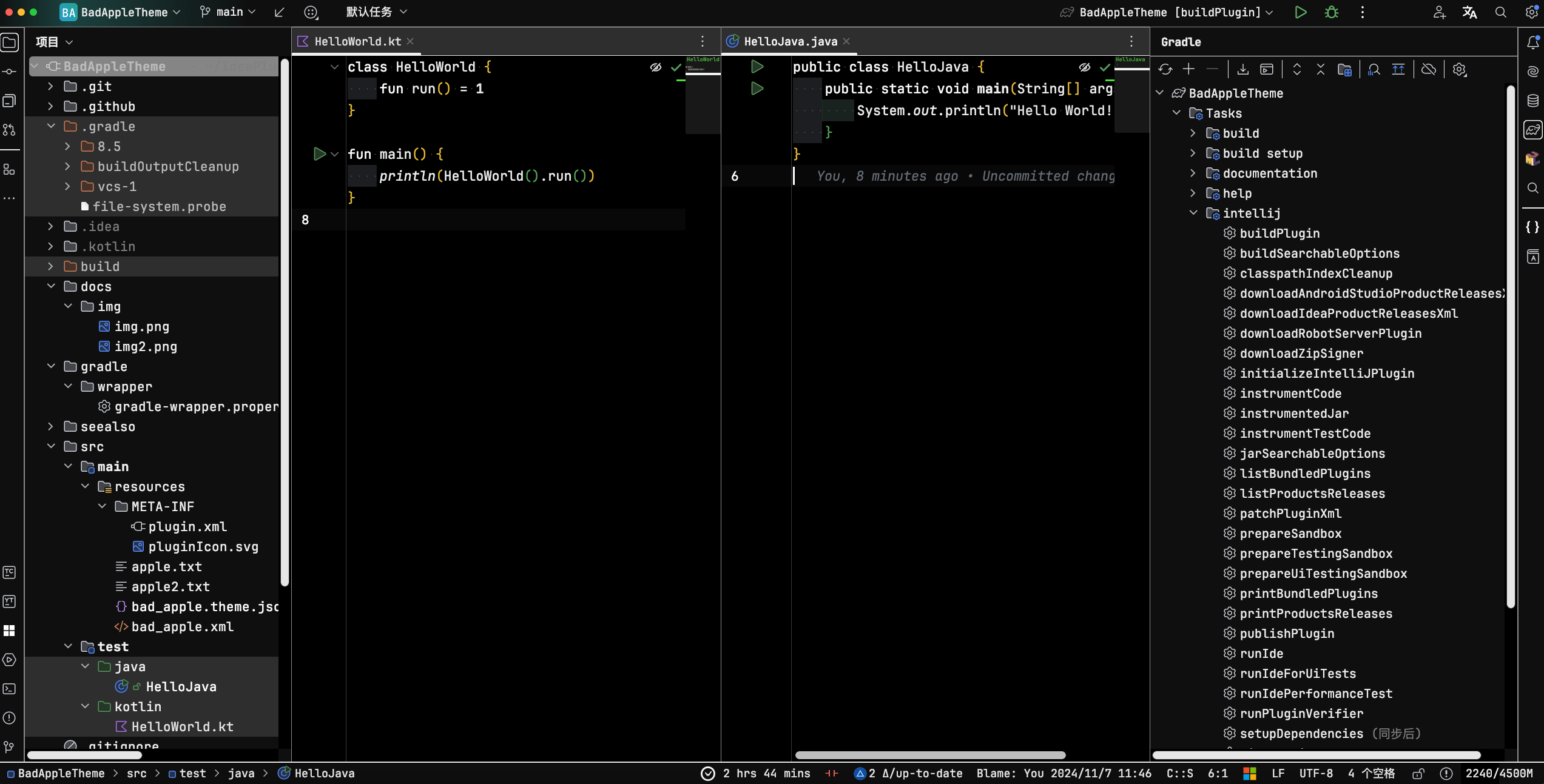Toggle the read-only lock icon in status bar
This screenshot has width=1544, height=784.
(1418, 774)
